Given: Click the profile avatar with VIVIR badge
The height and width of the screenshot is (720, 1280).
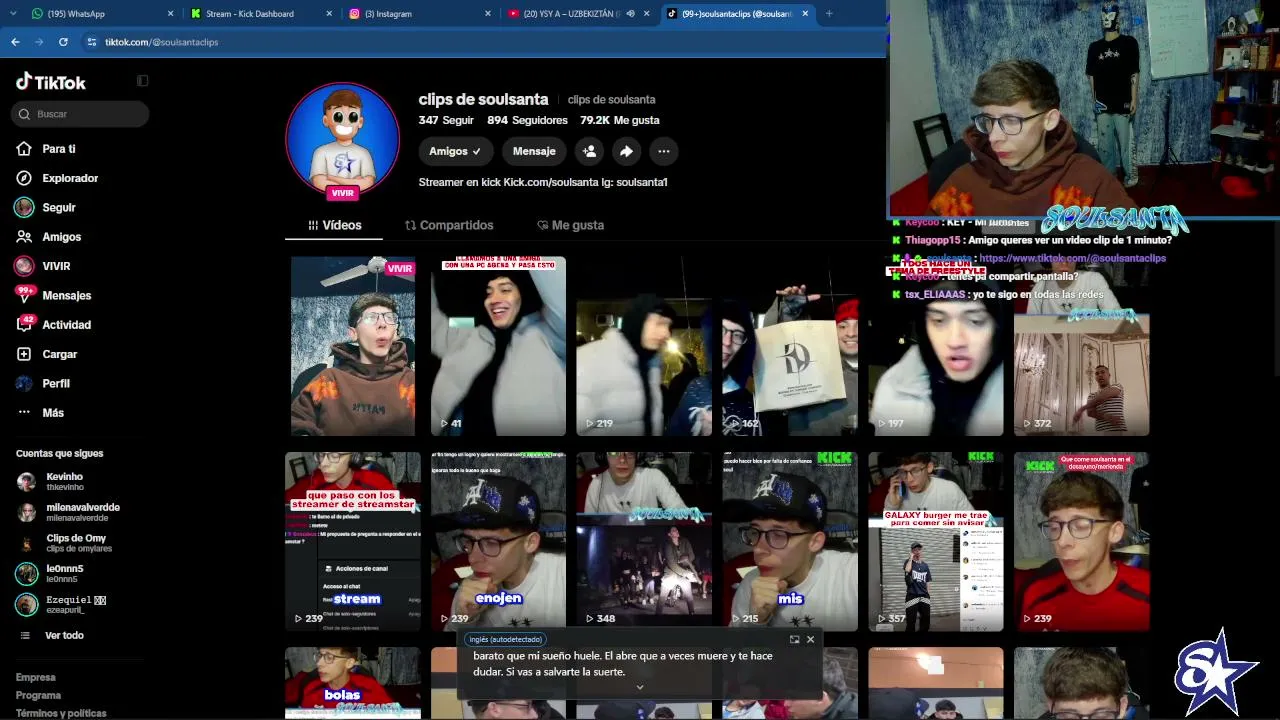Looking at the screenshot, I should 343,141.
